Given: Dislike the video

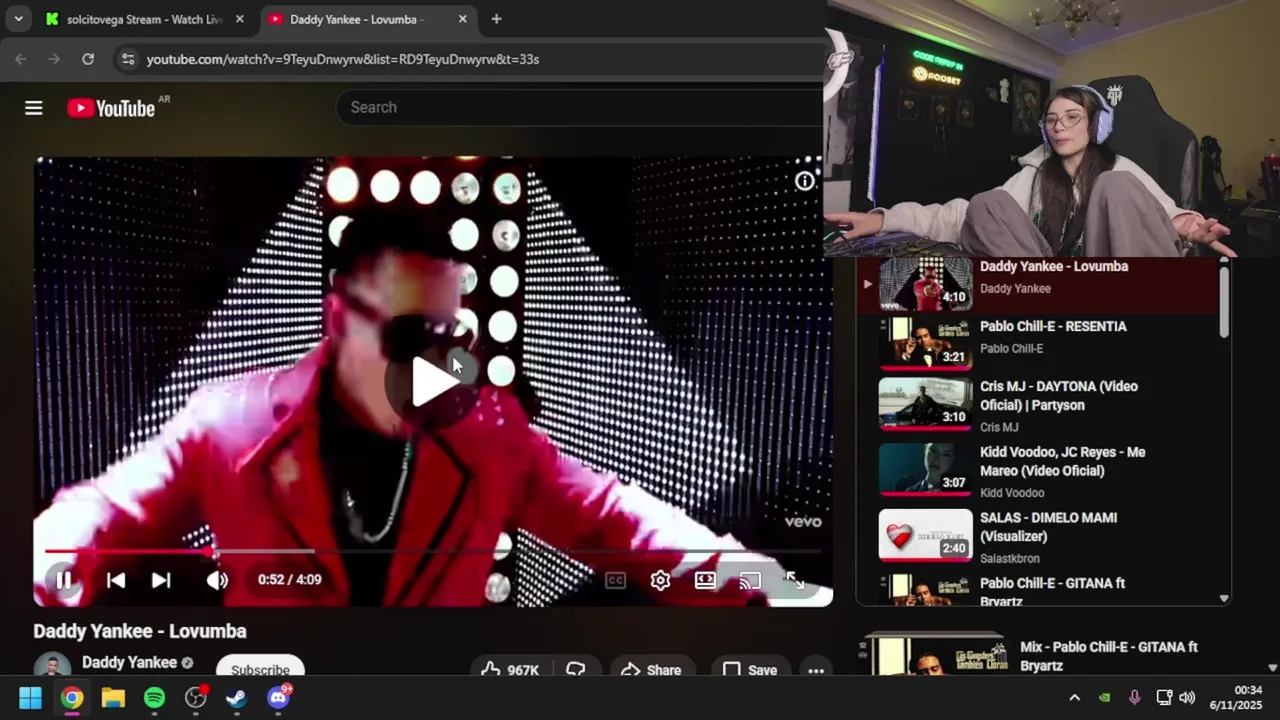Looking at the screenshot, I should 575,669.
